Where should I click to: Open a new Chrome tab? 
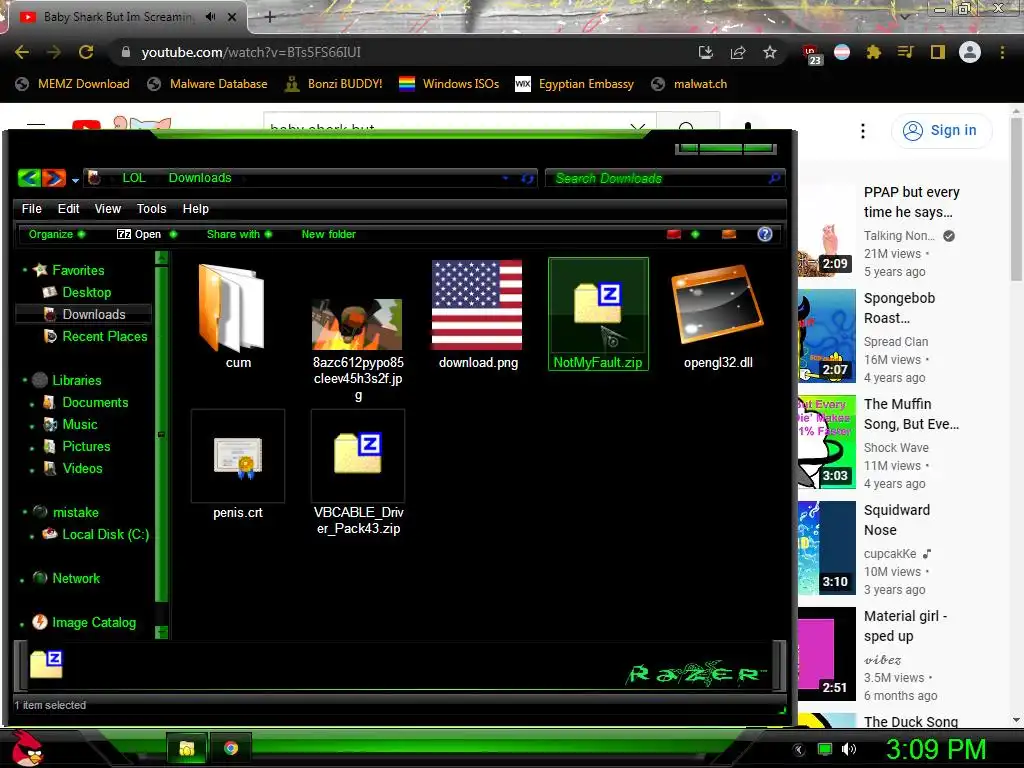[x=270, y=17]
